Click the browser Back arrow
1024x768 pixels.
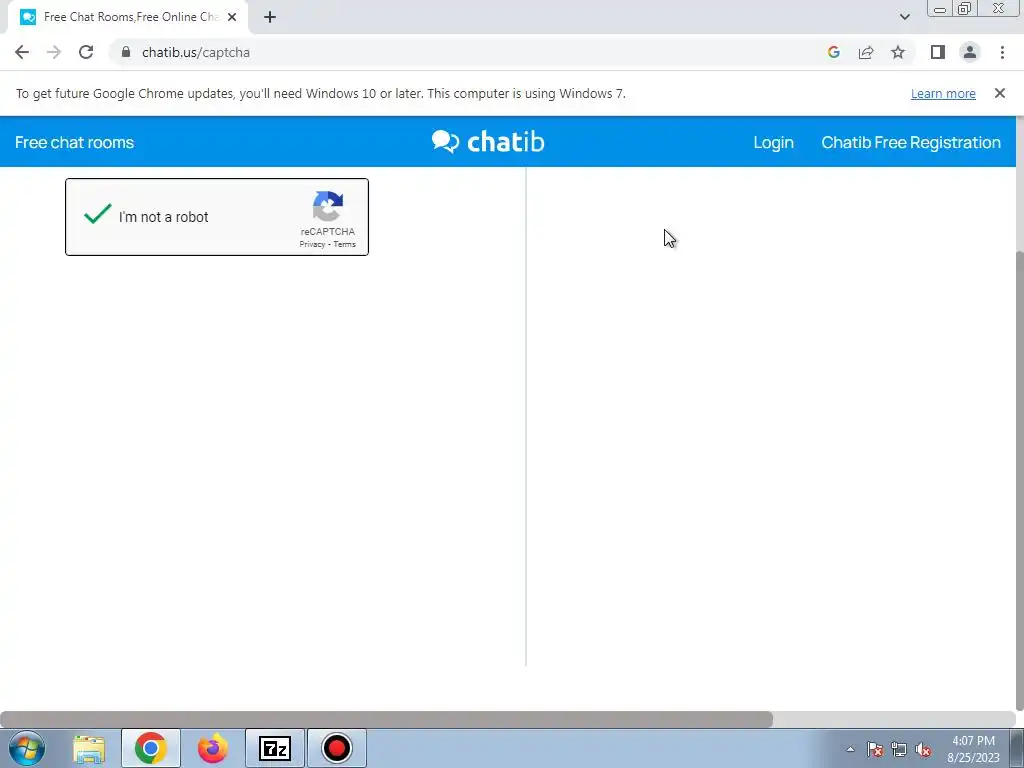[x=22, y=52]
